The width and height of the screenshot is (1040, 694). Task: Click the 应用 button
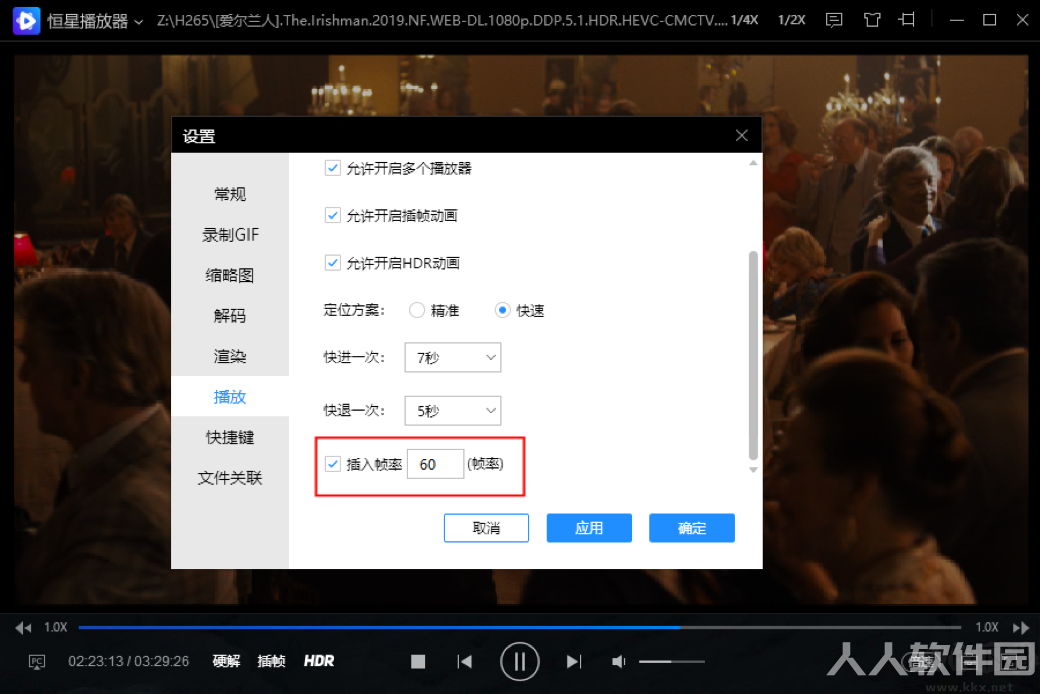589,528
